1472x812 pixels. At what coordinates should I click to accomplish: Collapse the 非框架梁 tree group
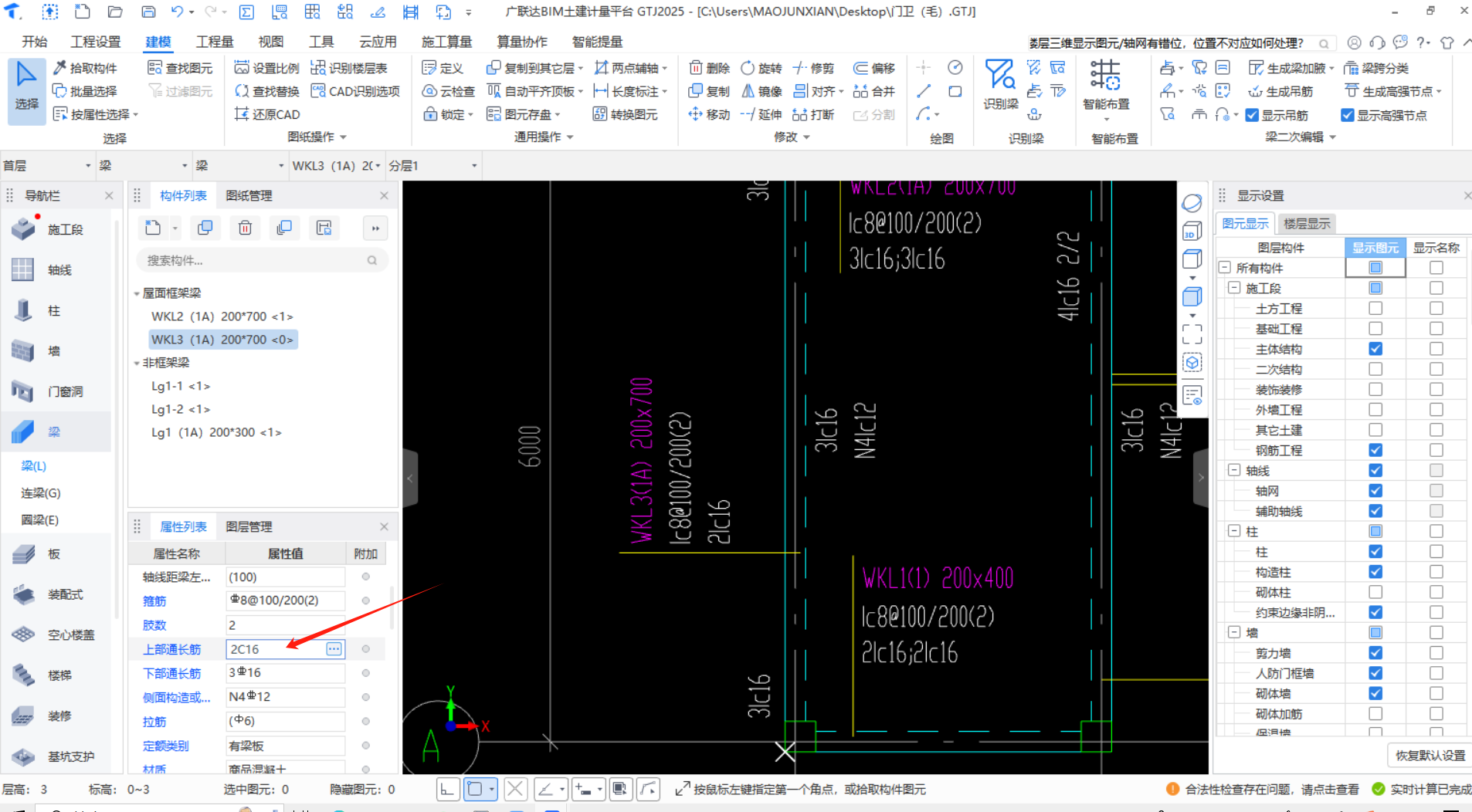coord(137,363)
